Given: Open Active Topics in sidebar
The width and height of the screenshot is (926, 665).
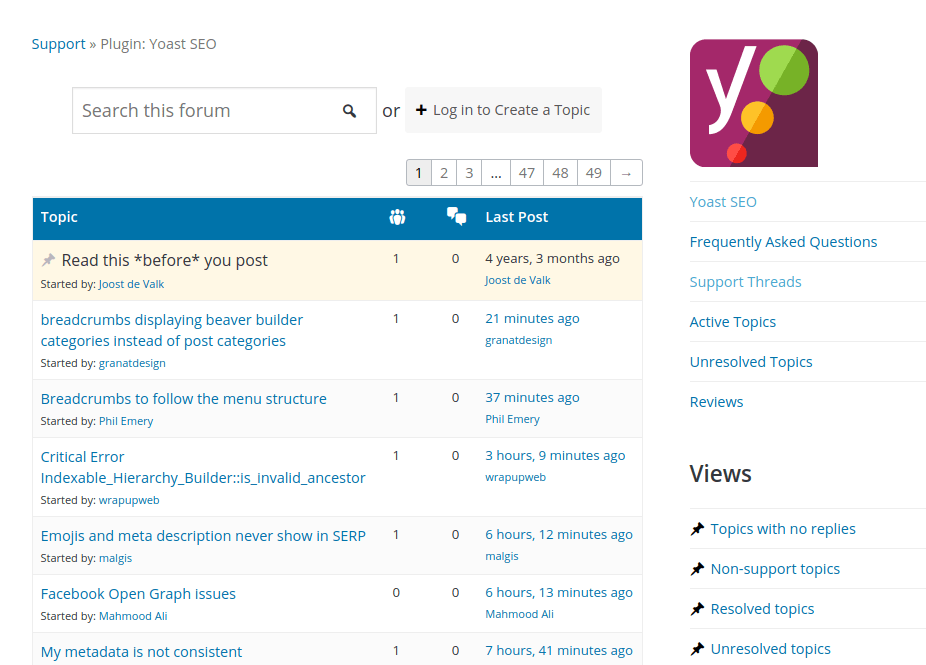Looking at the screenshot, I should tap(733, 322).
